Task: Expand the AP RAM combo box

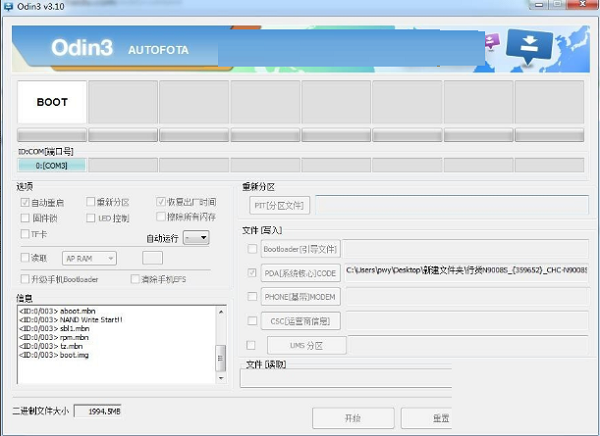Action: tap(89, 258)
